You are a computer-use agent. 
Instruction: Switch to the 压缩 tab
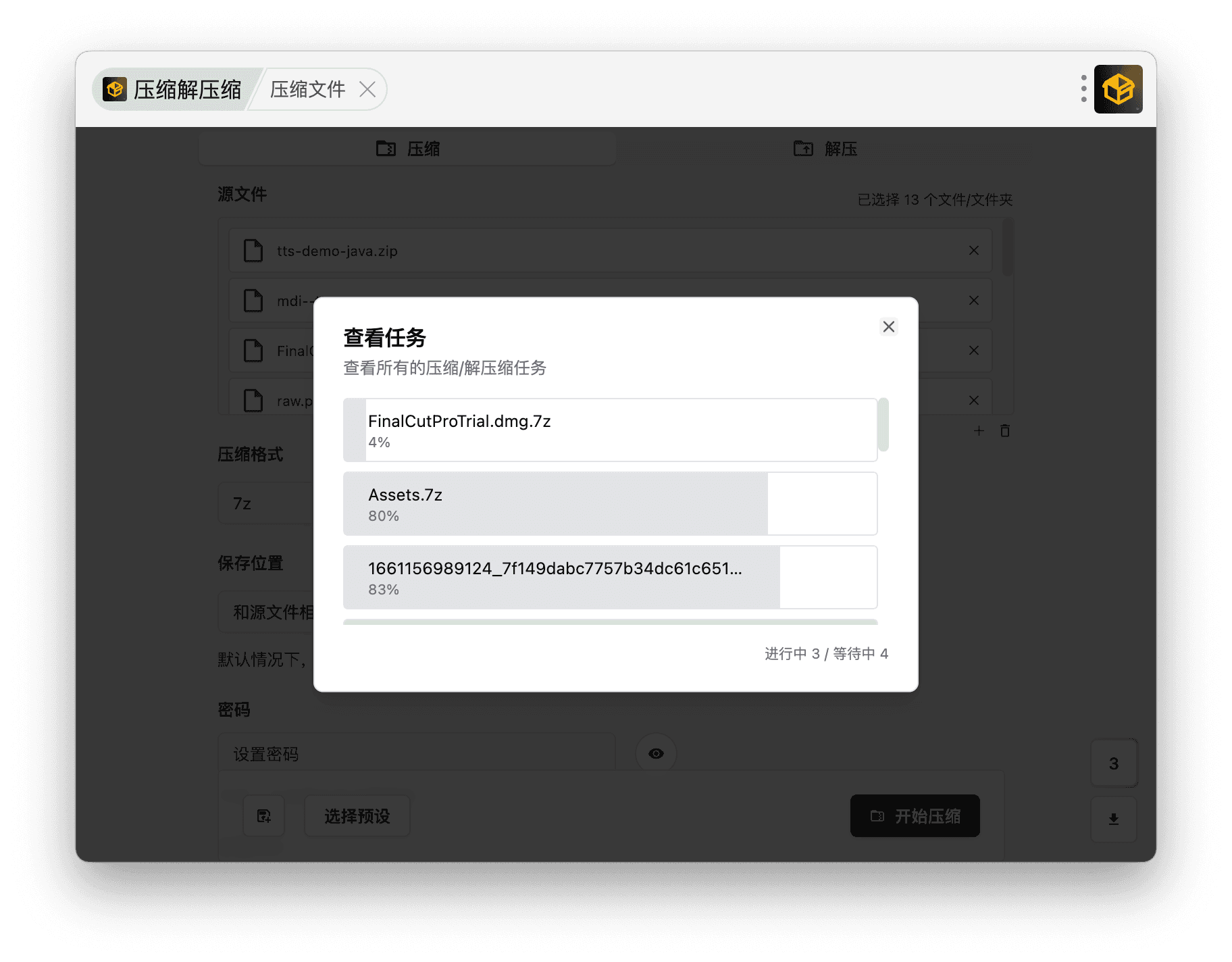coord(407,149)
